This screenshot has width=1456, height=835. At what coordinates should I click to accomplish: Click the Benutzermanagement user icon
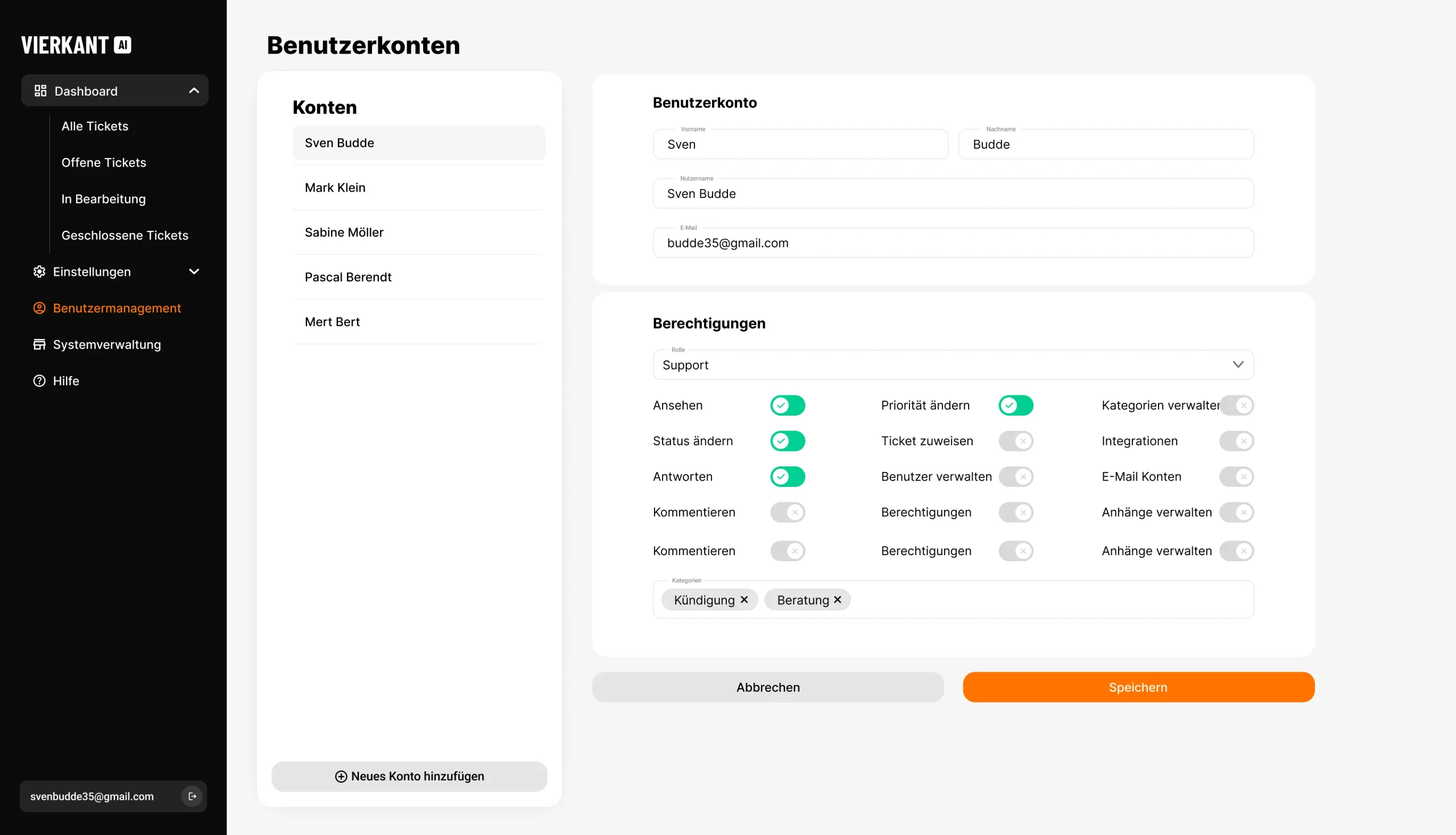point(39,308)
